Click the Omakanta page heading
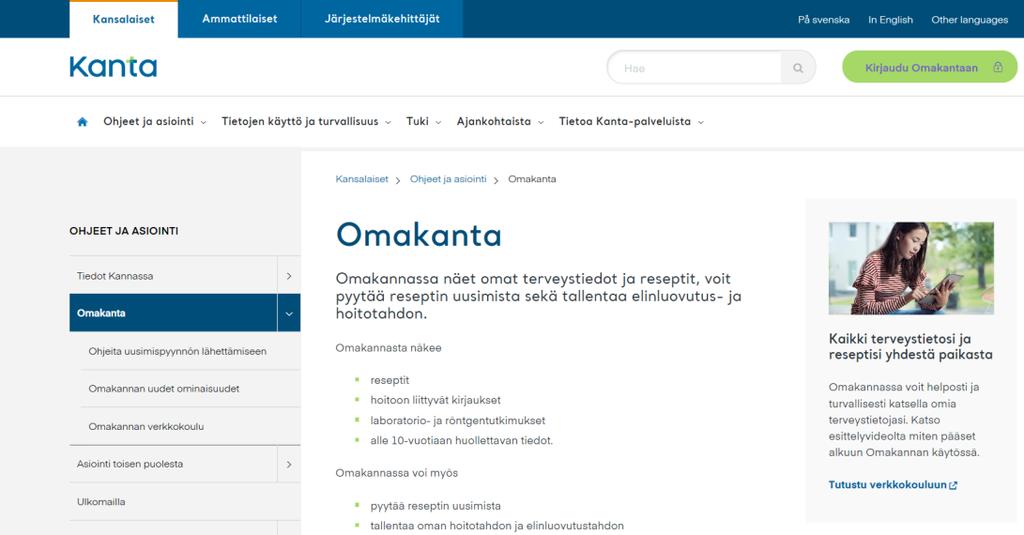This screenshot has width=1024, height=535. tap(419, 235)
